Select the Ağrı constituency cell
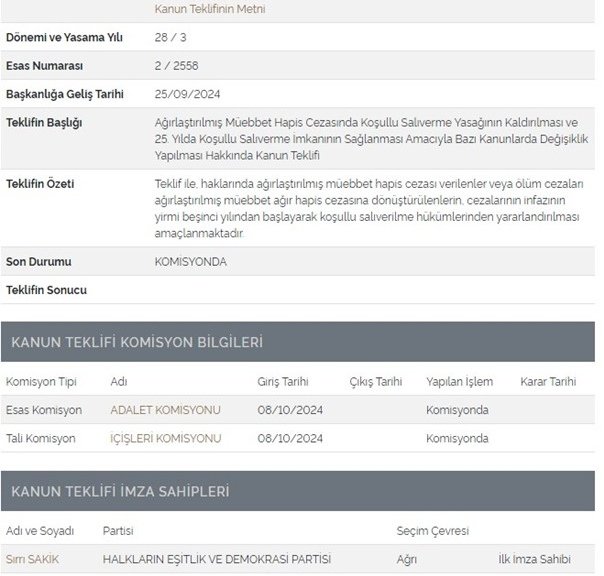The height and width of the screenshot is (576, 604). point(407,560)
